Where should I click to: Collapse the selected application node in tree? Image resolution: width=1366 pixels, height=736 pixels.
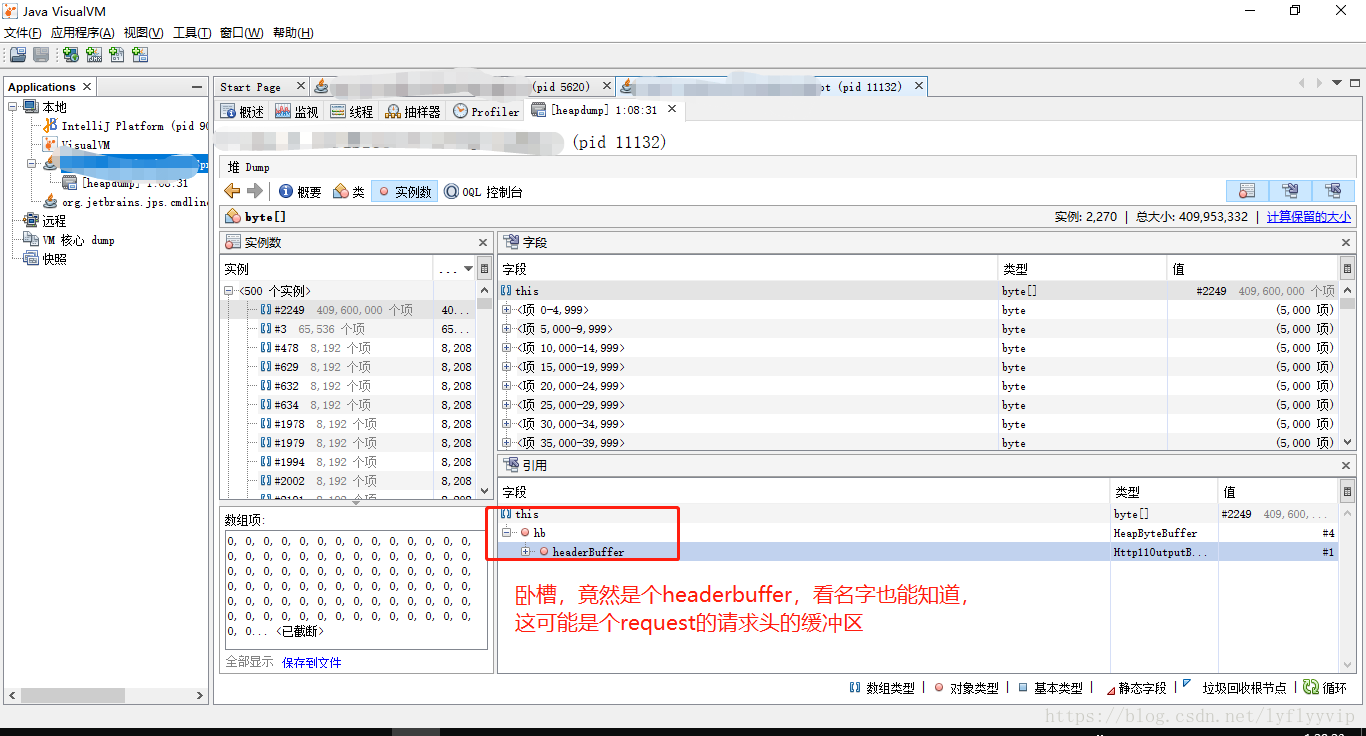[x=31, y=164]
